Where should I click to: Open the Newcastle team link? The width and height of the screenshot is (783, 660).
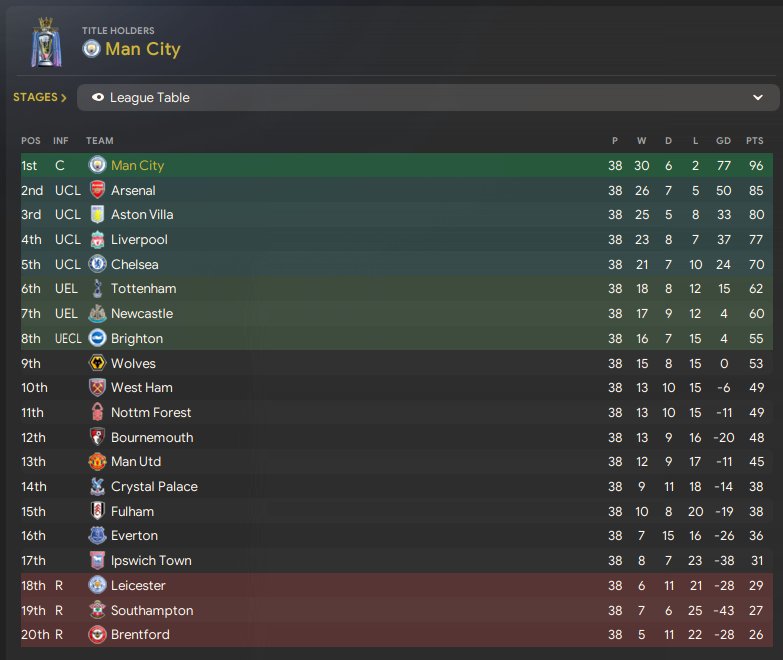[x=141, y=314]
